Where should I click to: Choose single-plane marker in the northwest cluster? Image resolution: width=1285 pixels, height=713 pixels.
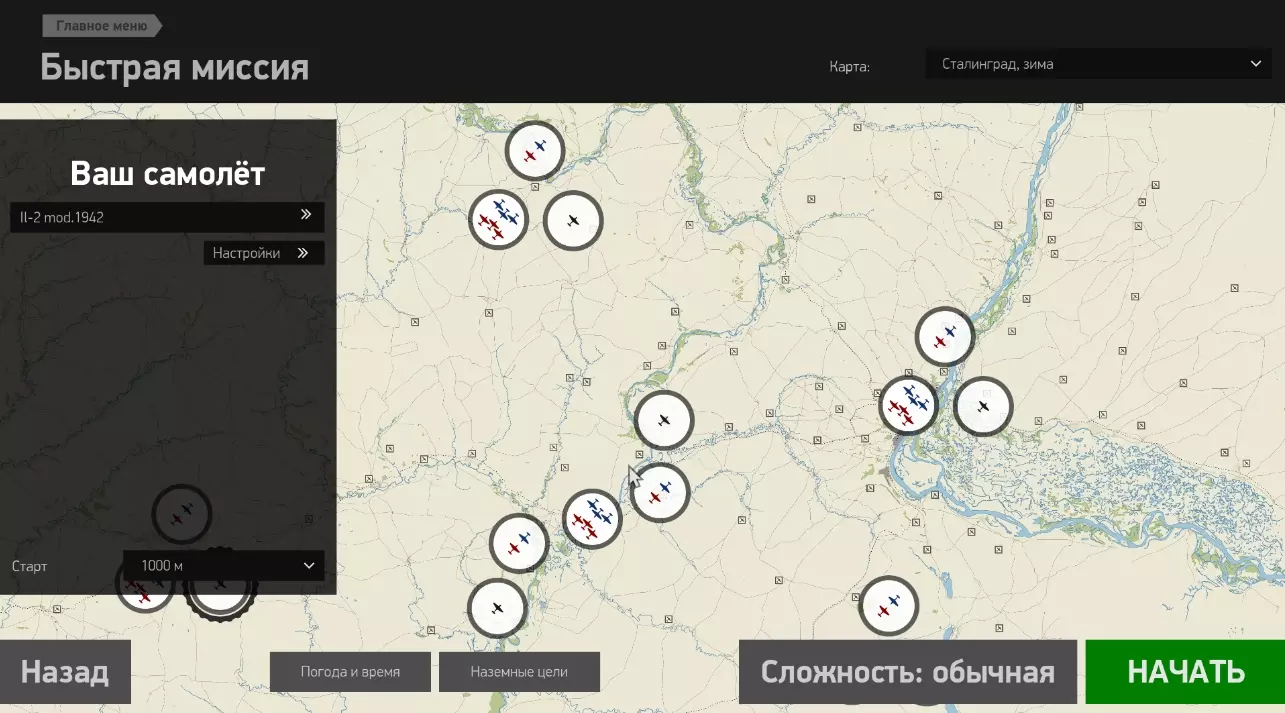tap(573, 220)
